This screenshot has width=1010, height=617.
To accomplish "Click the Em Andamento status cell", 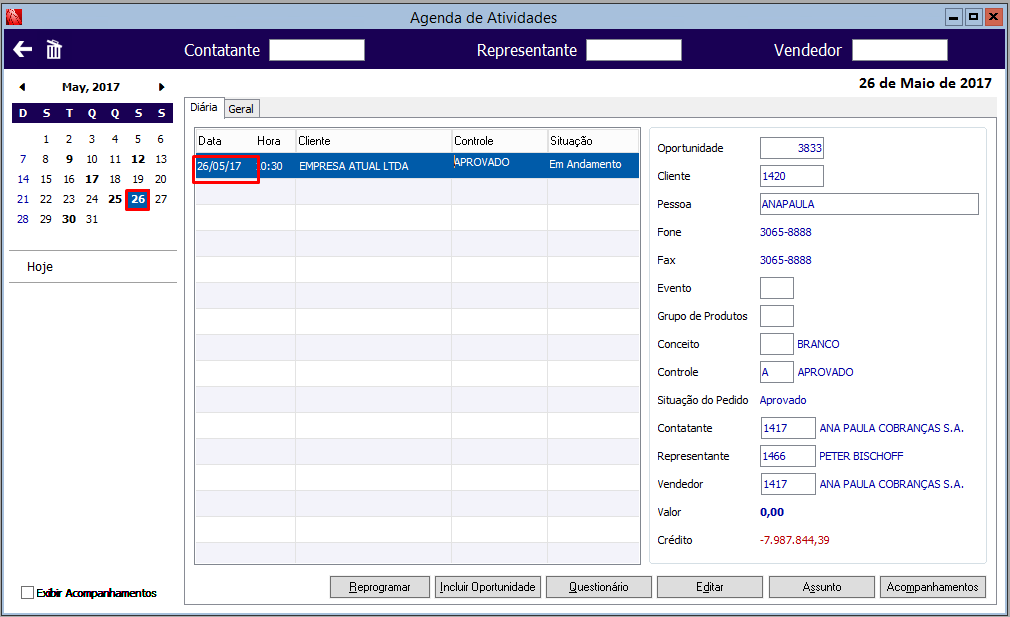I will 593,165.
